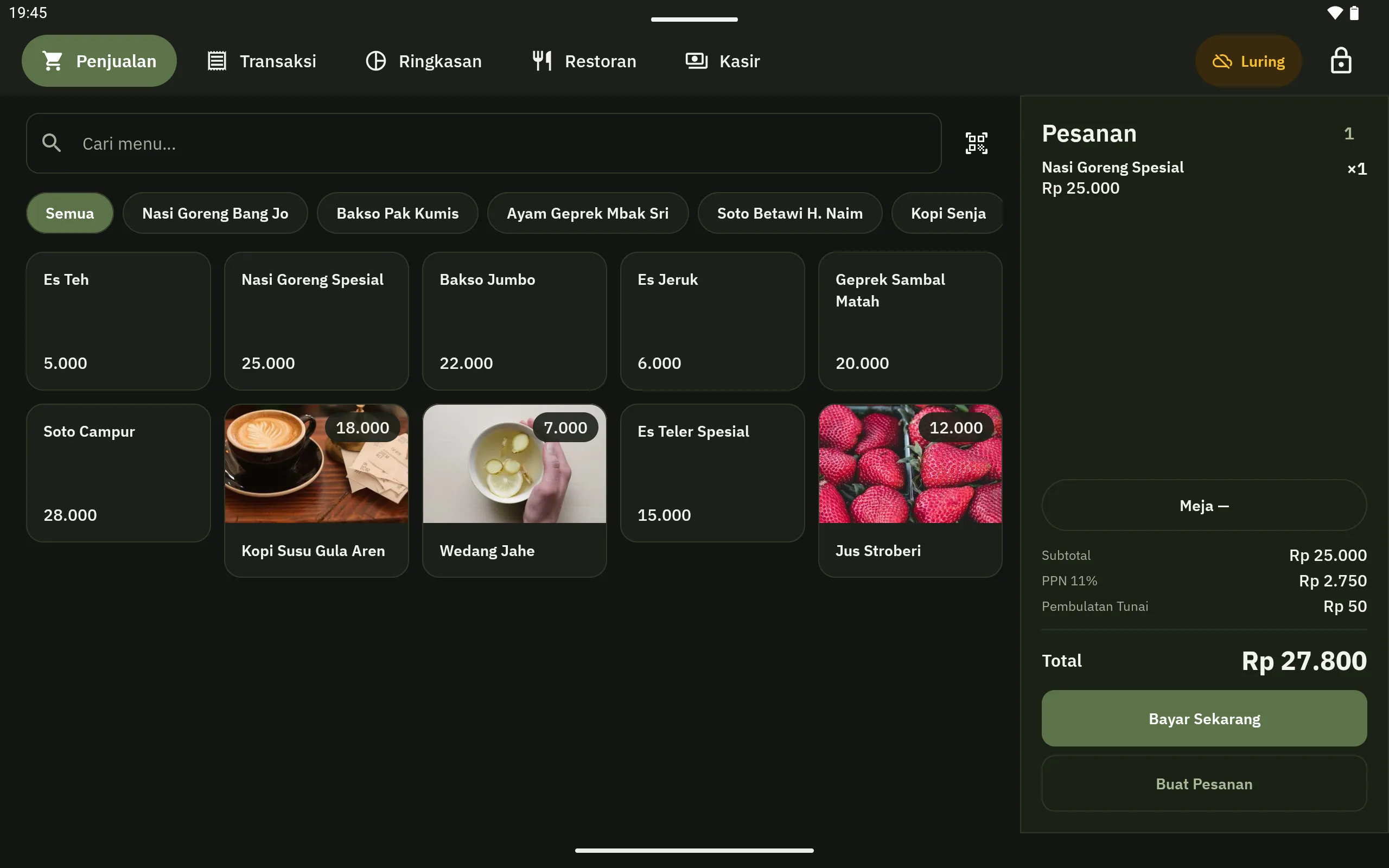Select the Jus Stroberi photo card
This screenshot has width=1389, height=868.
pos(910,491)
